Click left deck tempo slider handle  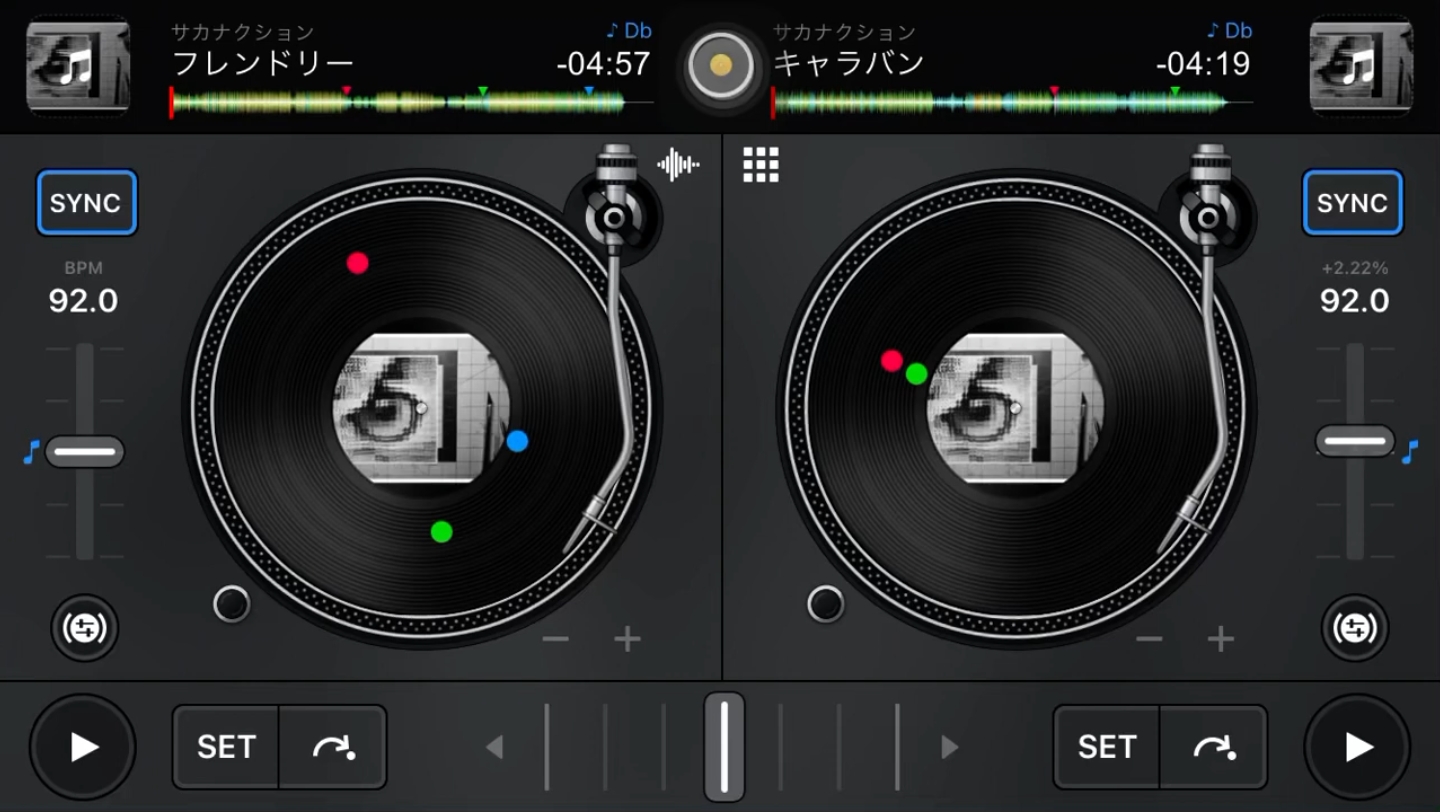click(85, 452)
